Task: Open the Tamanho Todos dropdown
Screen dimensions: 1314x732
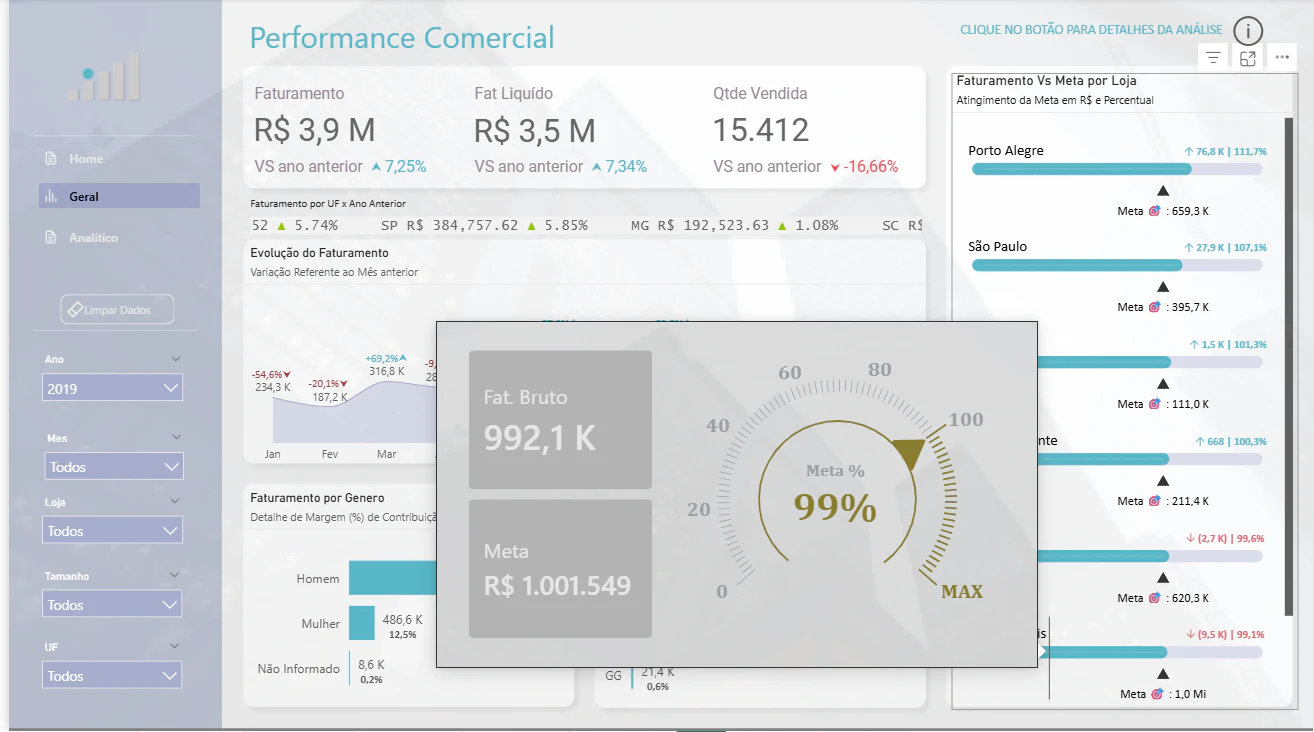Action: (x=113, y=604)
